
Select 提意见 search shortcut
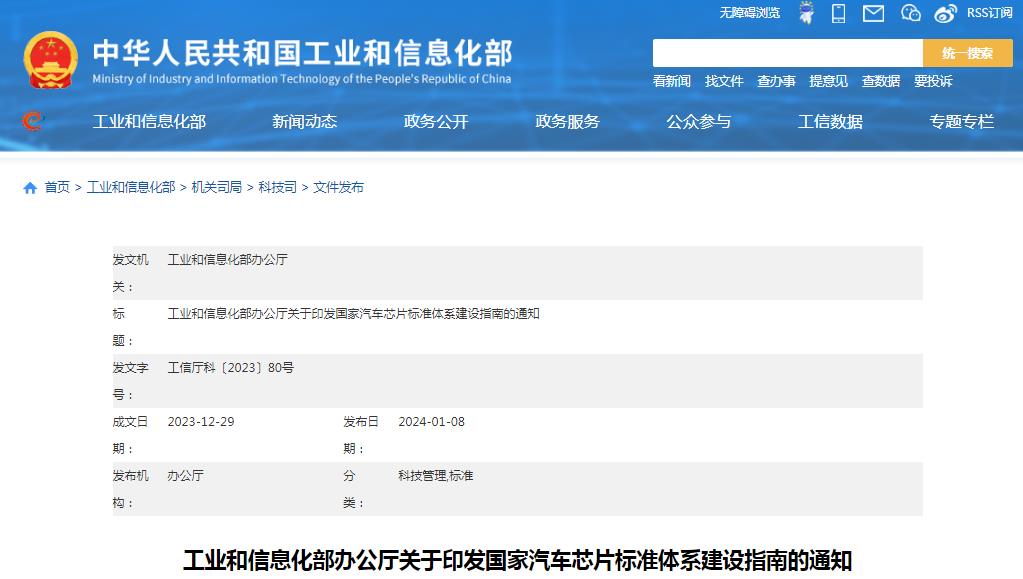[x=829, y=81]
